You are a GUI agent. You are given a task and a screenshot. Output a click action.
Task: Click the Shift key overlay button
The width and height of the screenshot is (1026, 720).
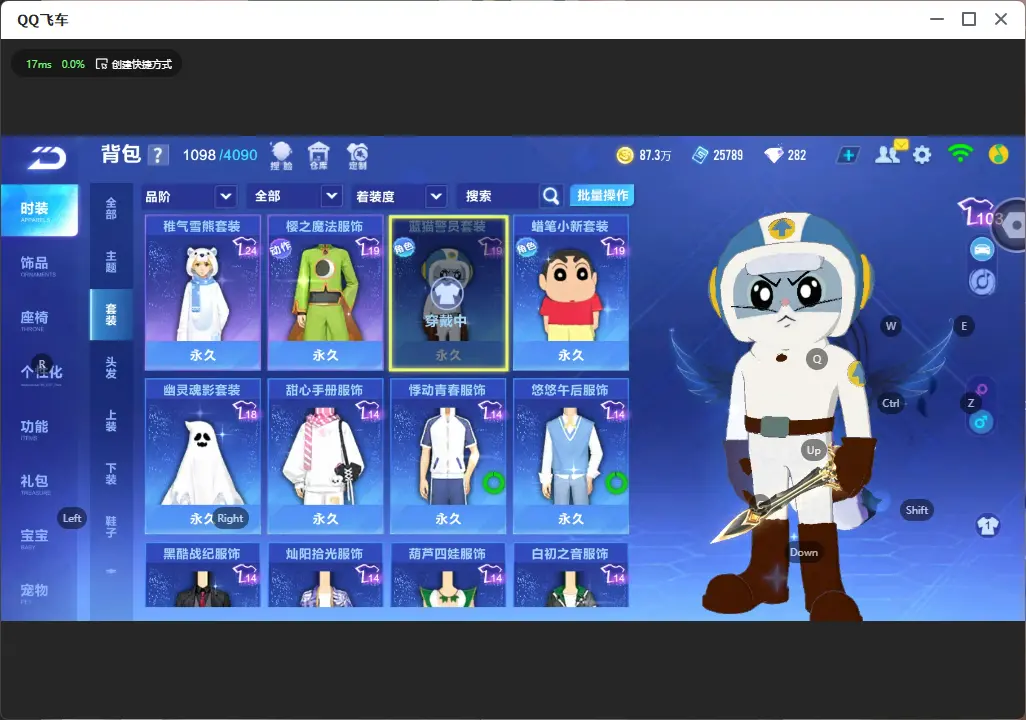[x=916, y=510]
